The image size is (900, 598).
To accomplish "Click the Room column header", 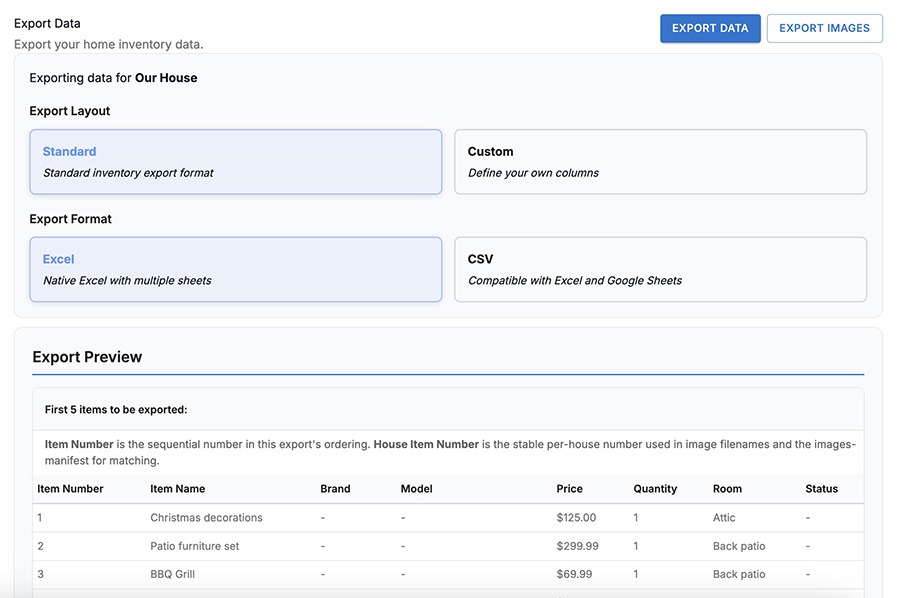I will (x=726, y=489).
